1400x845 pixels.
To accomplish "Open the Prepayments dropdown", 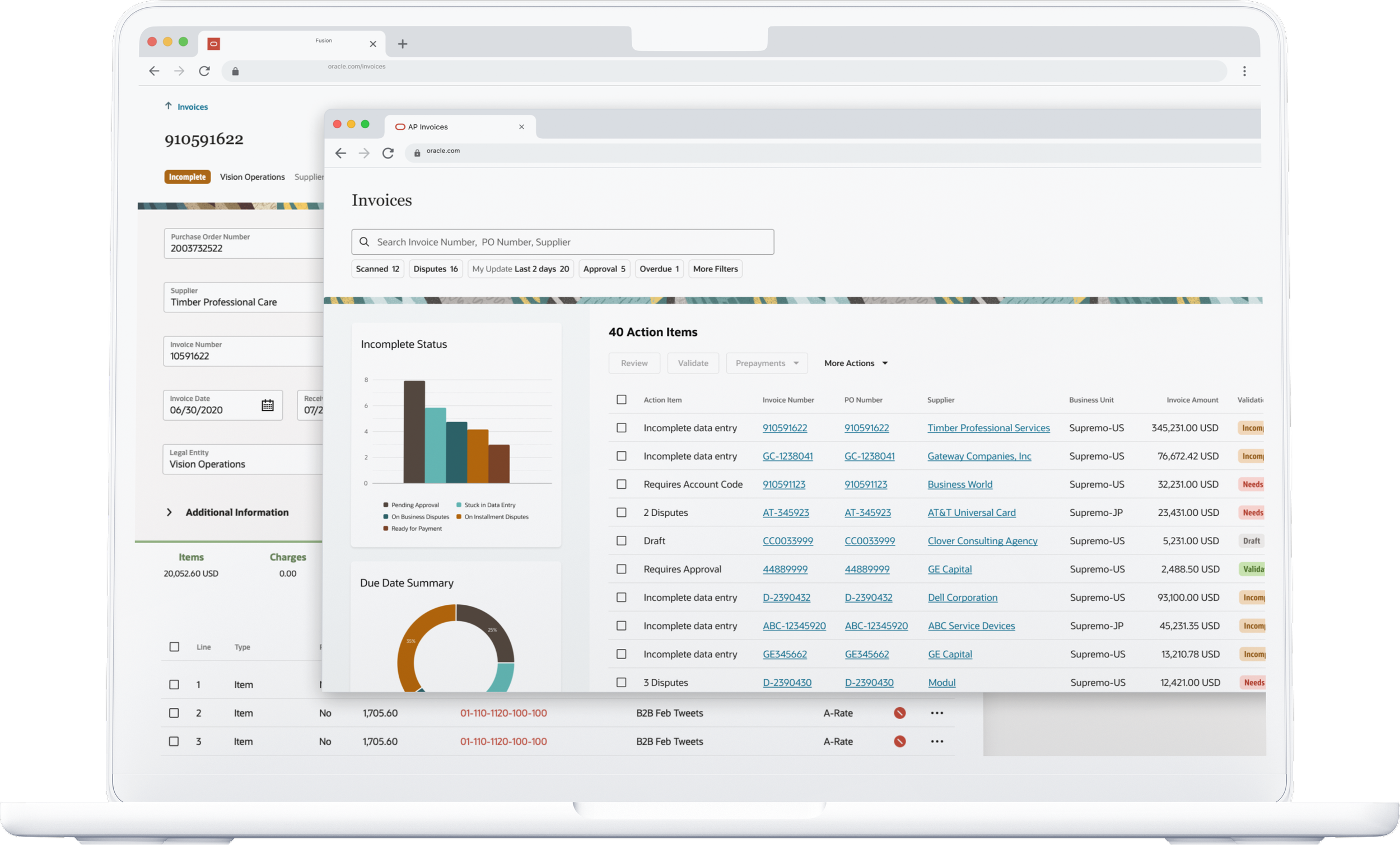I will click(x=767, y=363).
